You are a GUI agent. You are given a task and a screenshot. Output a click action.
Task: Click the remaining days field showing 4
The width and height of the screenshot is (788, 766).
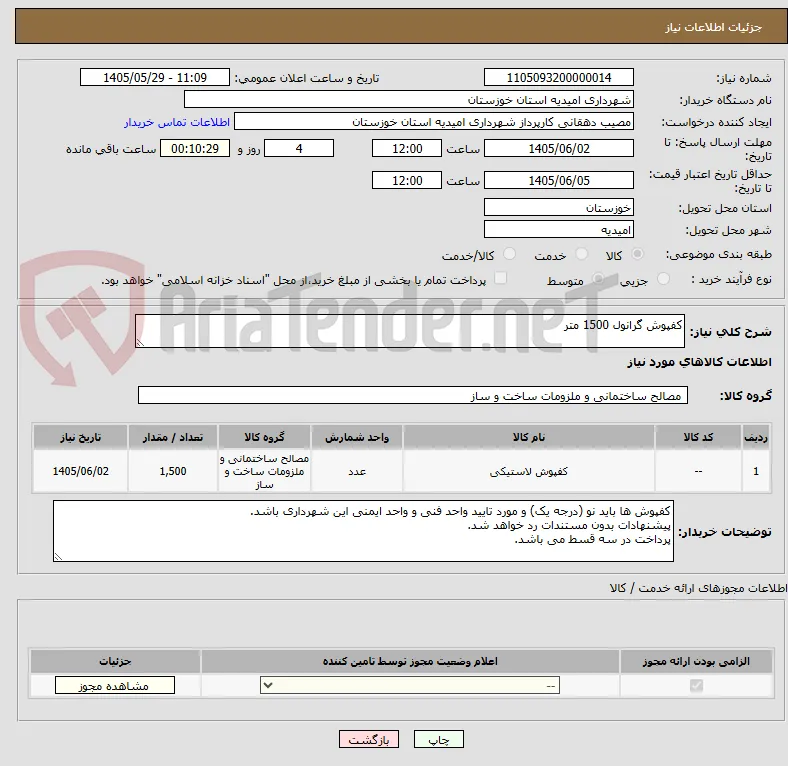click(299, 148)
